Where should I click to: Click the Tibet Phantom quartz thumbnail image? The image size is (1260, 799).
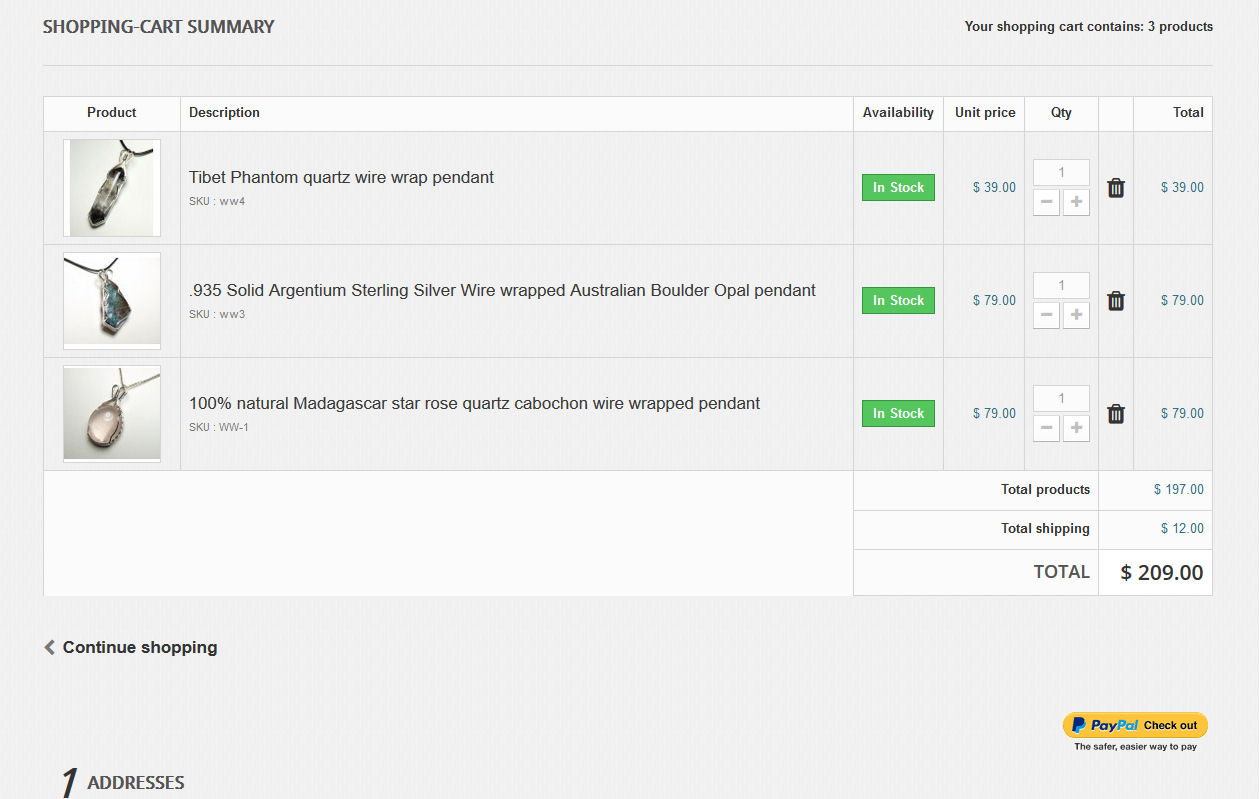coord(112,188)
